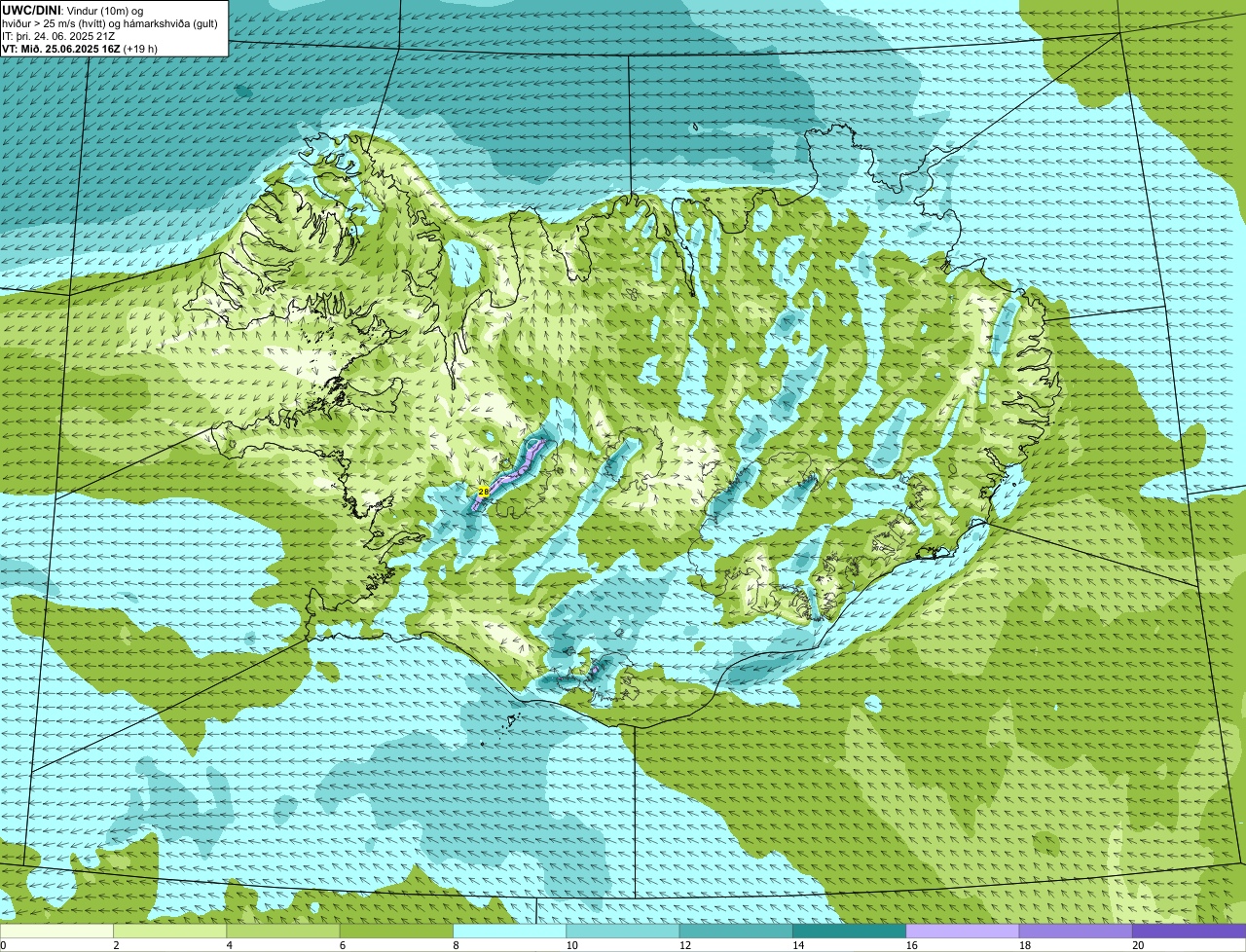1246x952 pixels.
Task: Click the light green 2–4 m/s legend swatch
Action: point(170,932)
